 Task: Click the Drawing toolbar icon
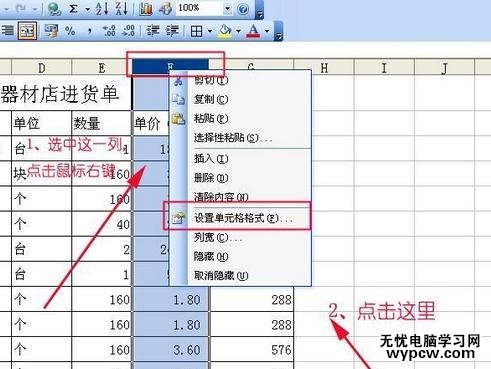pos(165,8)
